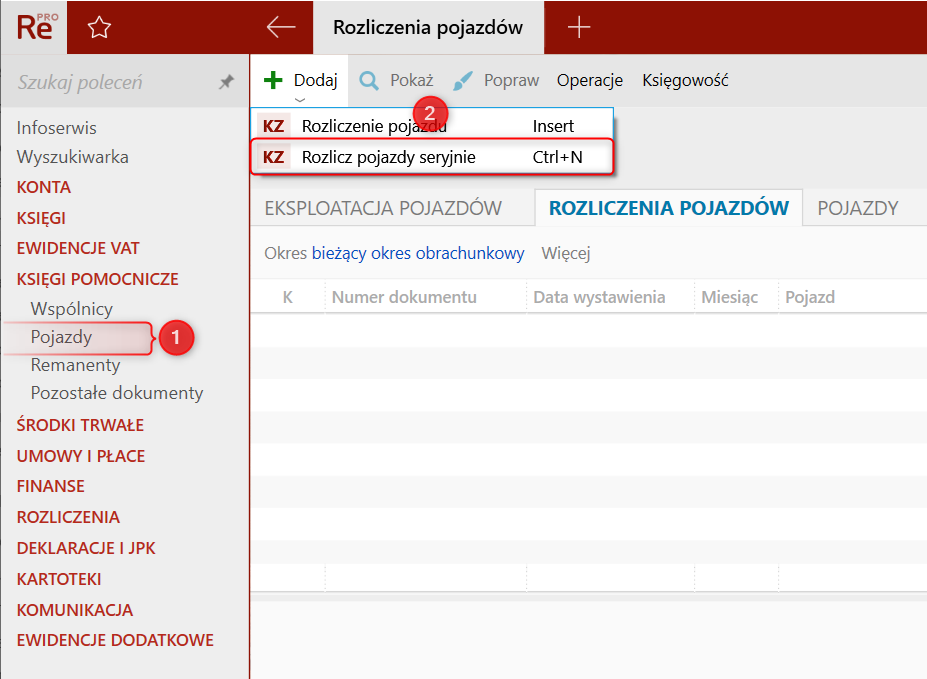Open Infoserwis in the sidebar
This screenshot has width=927, height=679.
(x=57, y=128)
